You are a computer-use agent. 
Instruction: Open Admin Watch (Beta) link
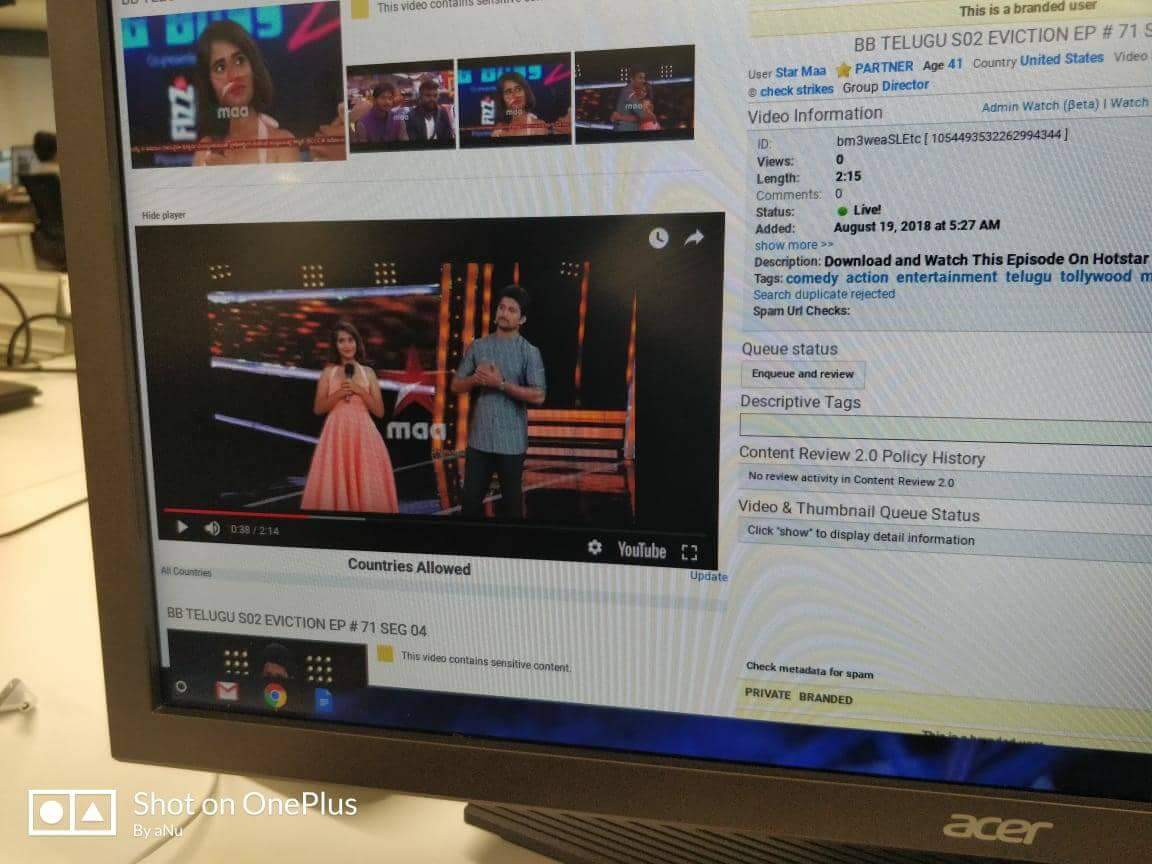[x=1040, y=107]
